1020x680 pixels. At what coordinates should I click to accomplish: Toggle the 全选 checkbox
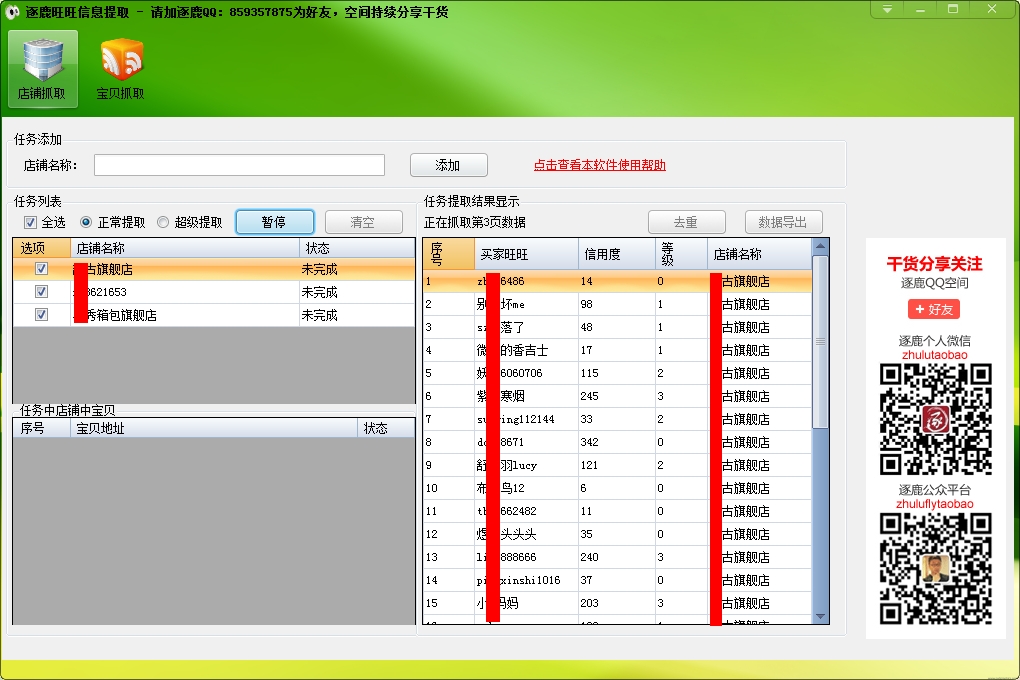pyautogui.click(x=31, y=223)
